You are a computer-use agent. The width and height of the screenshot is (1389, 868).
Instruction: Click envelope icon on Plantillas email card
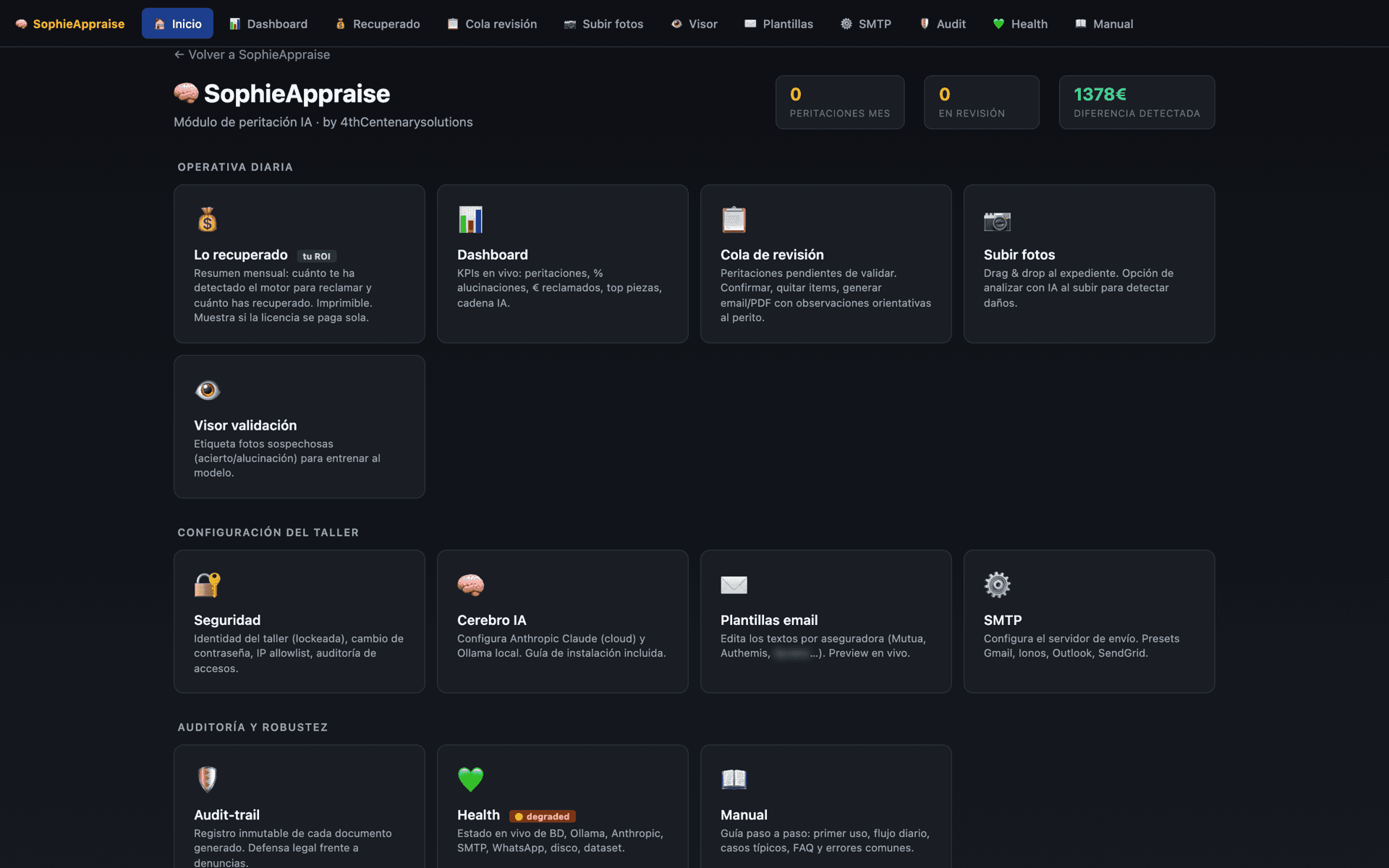(734, 584)
